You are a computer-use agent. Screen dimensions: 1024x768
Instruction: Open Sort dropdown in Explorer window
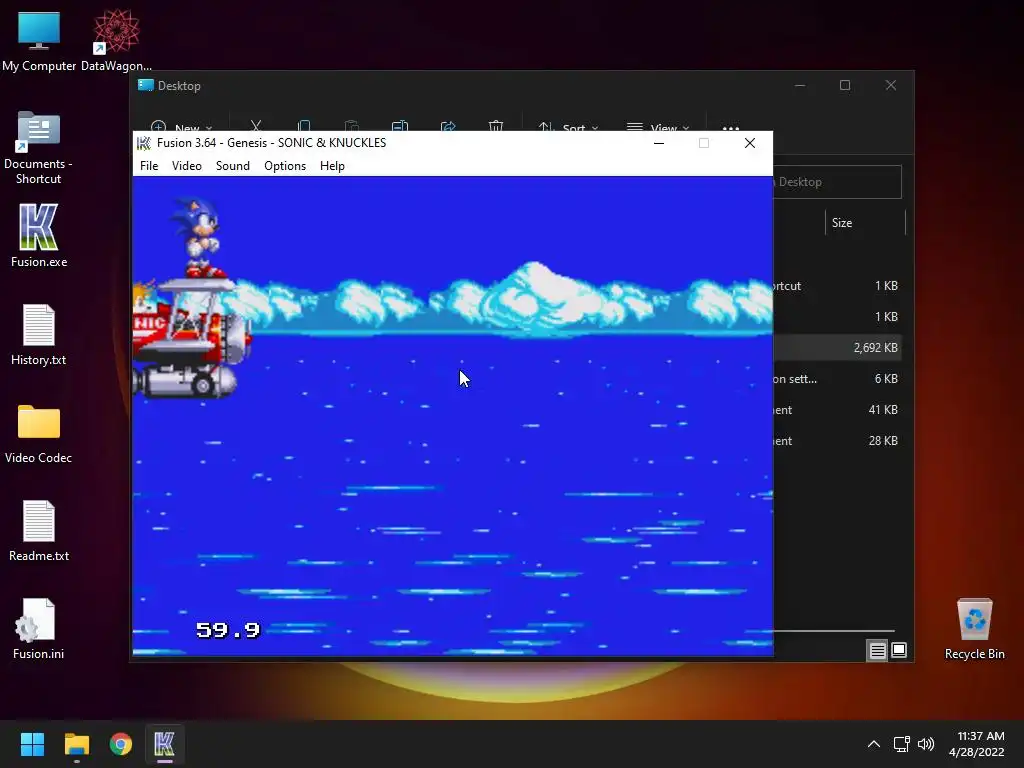coord(568,127)
